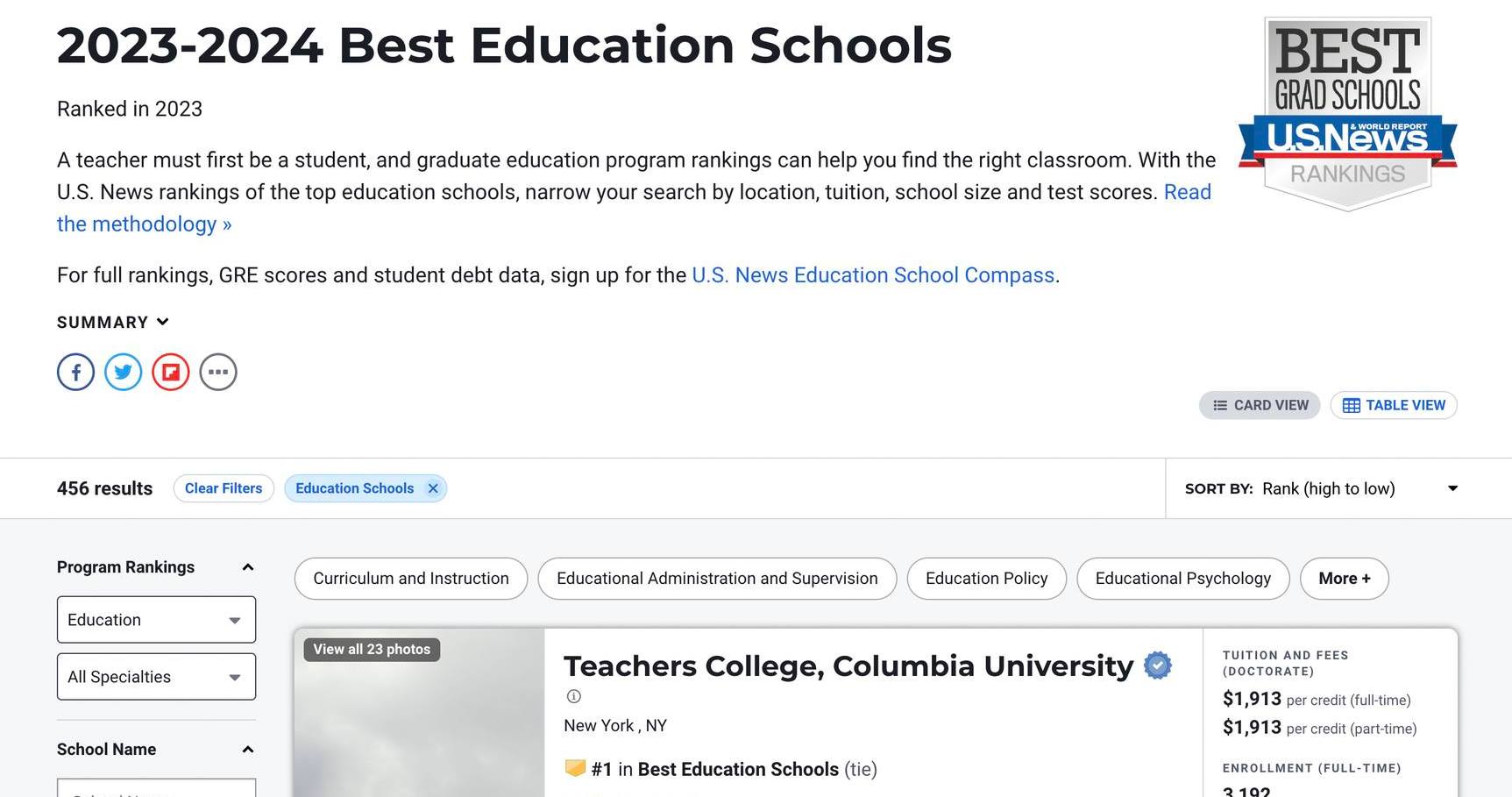Open the All Specialties dropdown
This screenshot has width=1512, height=797.
click(156, 677)
